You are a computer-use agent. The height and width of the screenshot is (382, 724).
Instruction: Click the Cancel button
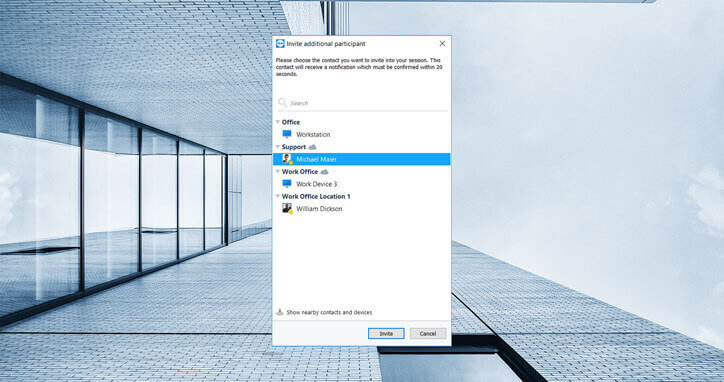click(428, 333)
